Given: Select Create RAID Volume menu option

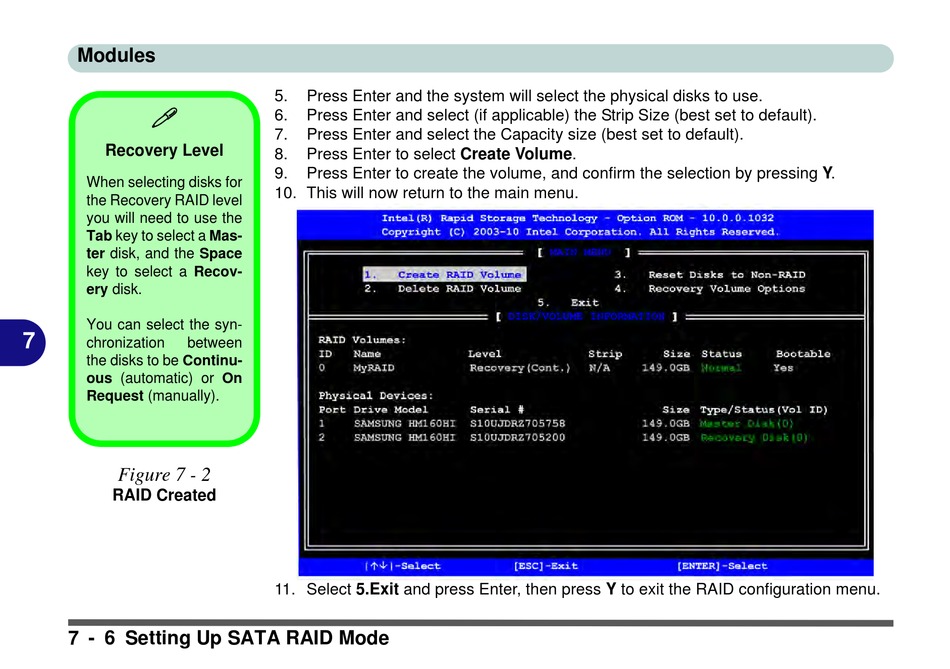Looking at the screenshot, I should click(x=443, y=275).
